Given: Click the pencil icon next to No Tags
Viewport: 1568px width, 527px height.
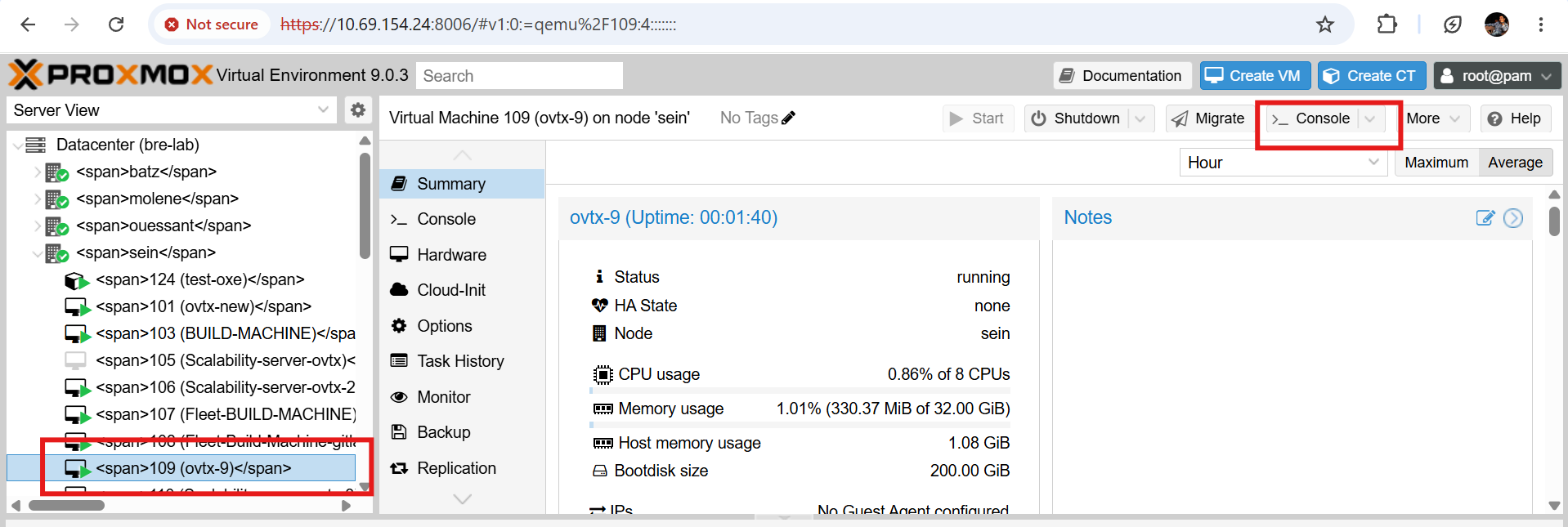Looking at the screenshot, I should [x=789, y=118].
